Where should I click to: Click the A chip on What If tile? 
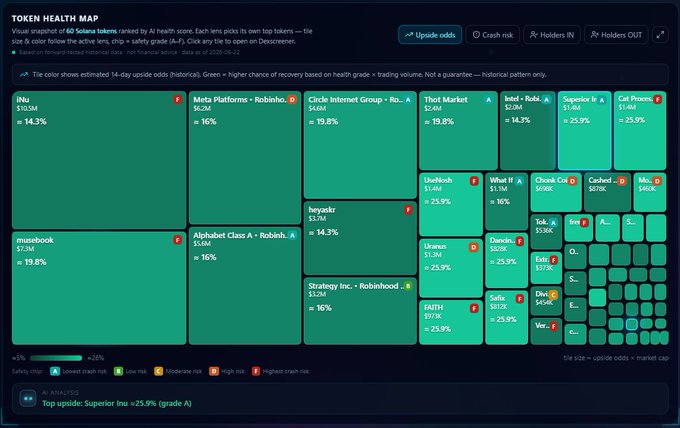pyautogui.click(x=519, y=181)
